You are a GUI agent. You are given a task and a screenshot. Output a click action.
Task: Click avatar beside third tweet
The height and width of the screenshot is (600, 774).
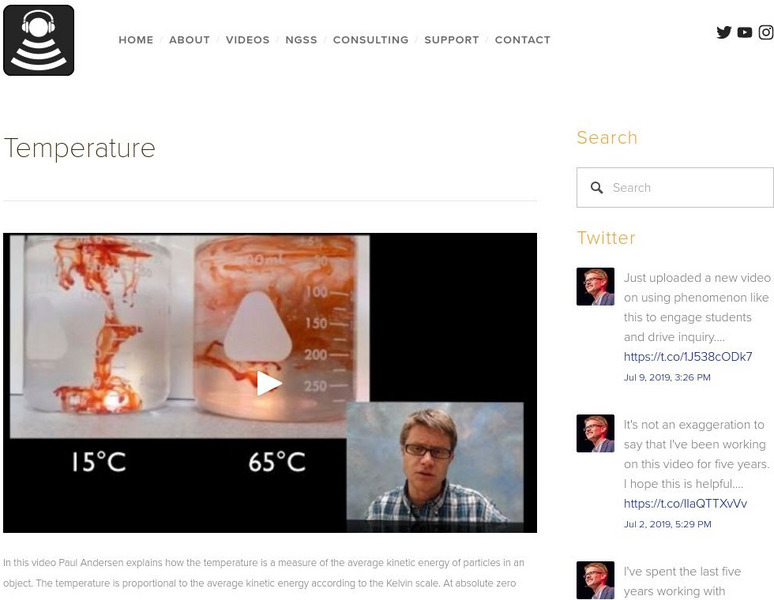pyautogui.click(x=595, y=580)
